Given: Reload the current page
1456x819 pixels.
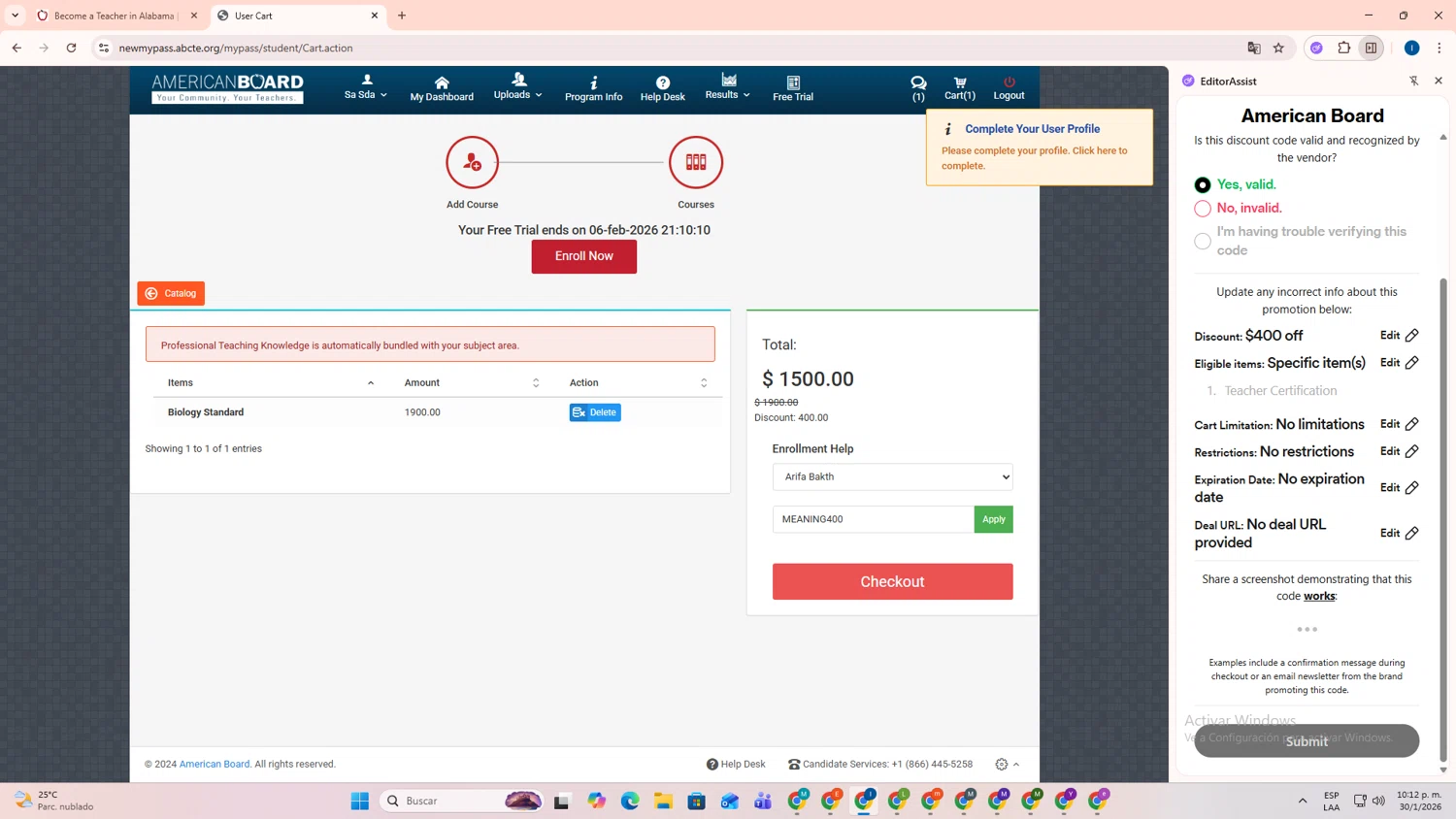Looking at the screenshot, I should click(x=71, y=48).
